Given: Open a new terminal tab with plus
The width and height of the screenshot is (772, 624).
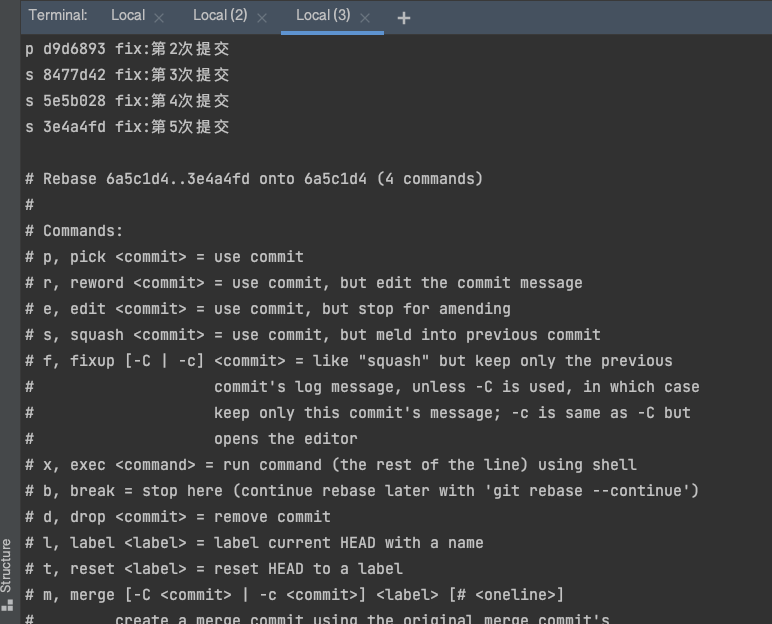Looking at the screenshot, I should point(404,17).
